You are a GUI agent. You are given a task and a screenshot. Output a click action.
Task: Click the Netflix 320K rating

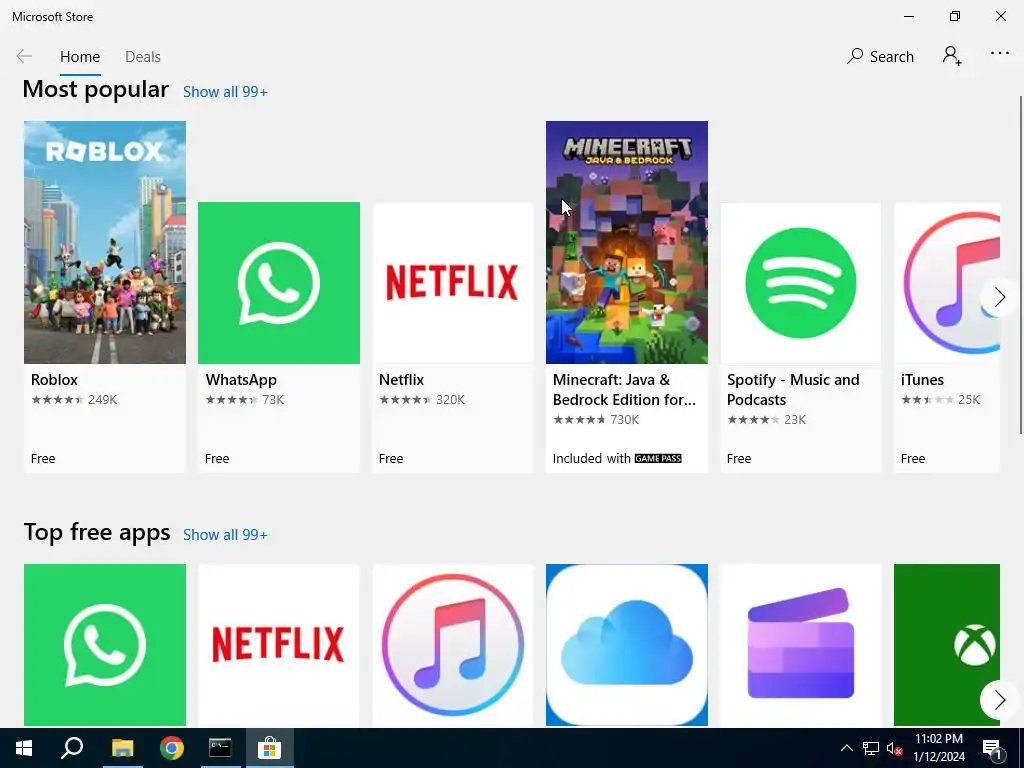pos(422,400)
